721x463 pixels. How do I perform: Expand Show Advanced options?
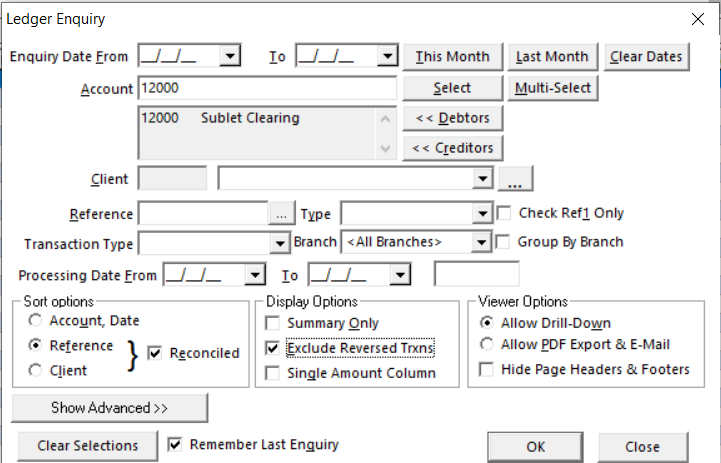[109, 408]
